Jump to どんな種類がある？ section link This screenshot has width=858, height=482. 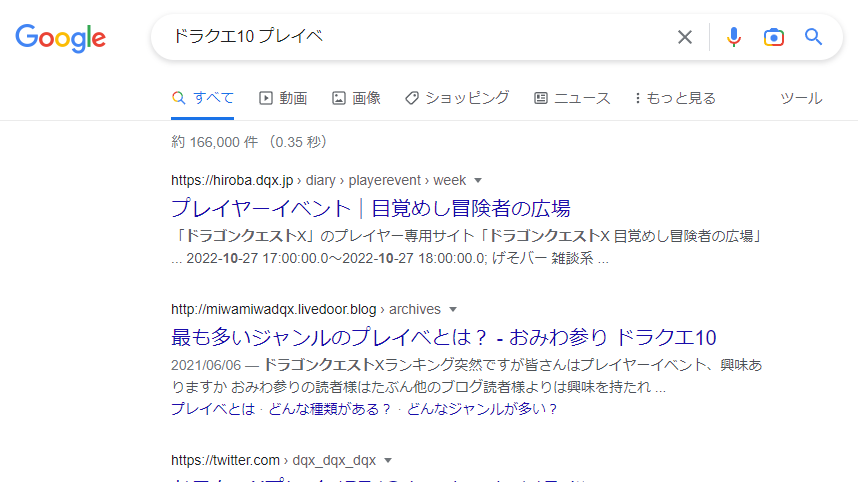pyautogui.click(x=329, y=409)
